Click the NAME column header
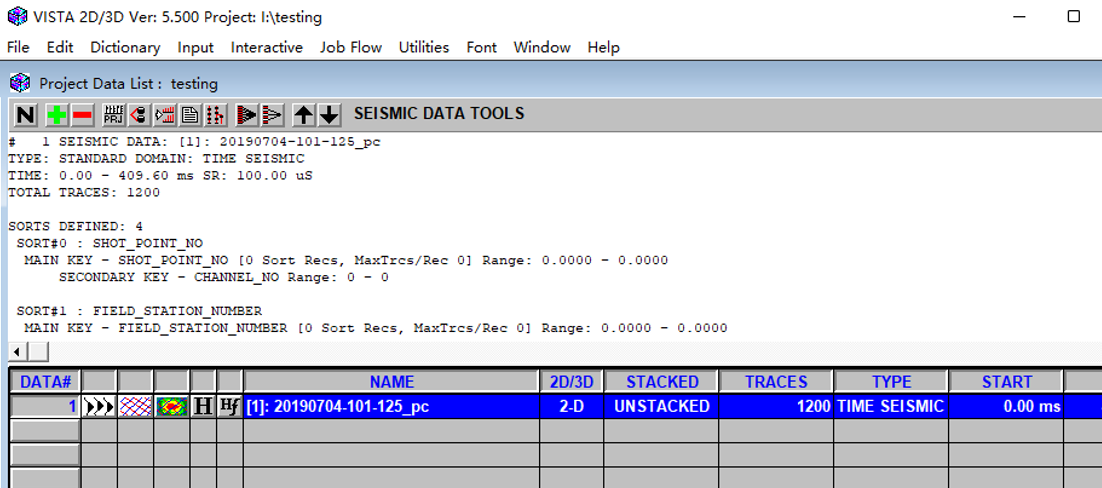 click(x=391, y=381)
